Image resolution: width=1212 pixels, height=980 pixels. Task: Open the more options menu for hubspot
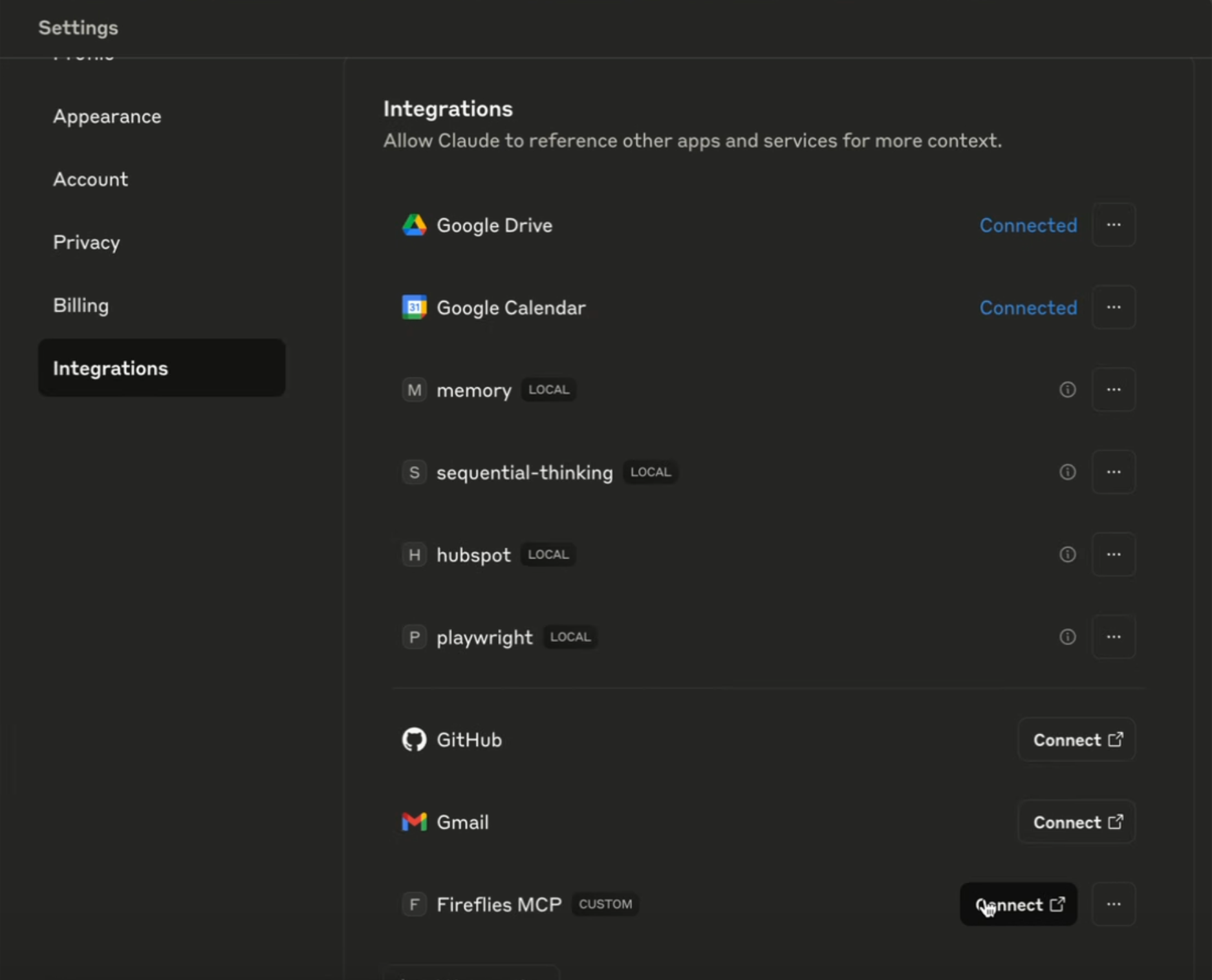(1114, 554)
